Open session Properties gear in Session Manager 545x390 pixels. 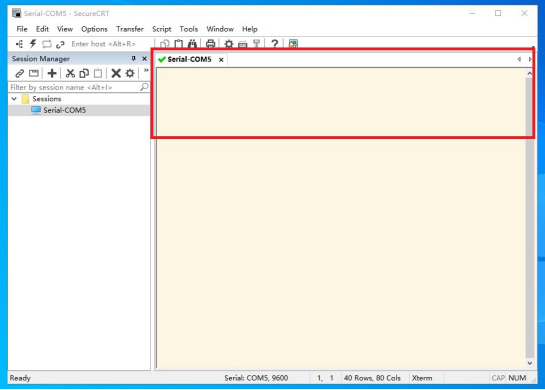[x=130, y=73]
